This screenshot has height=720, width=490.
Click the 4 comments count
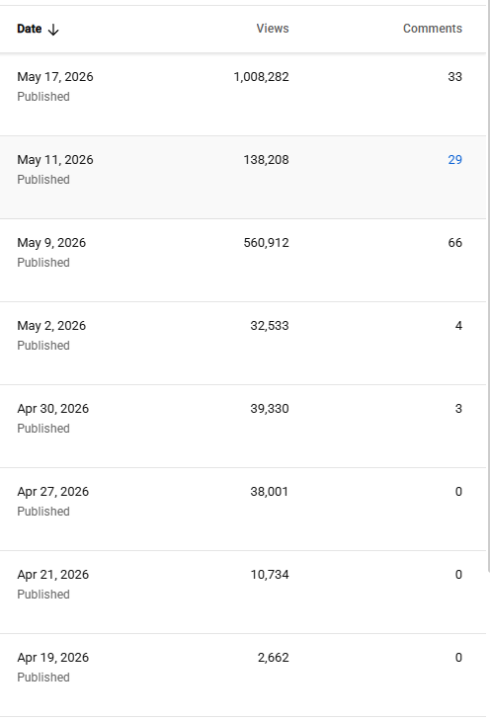click(x=458, y=326)
